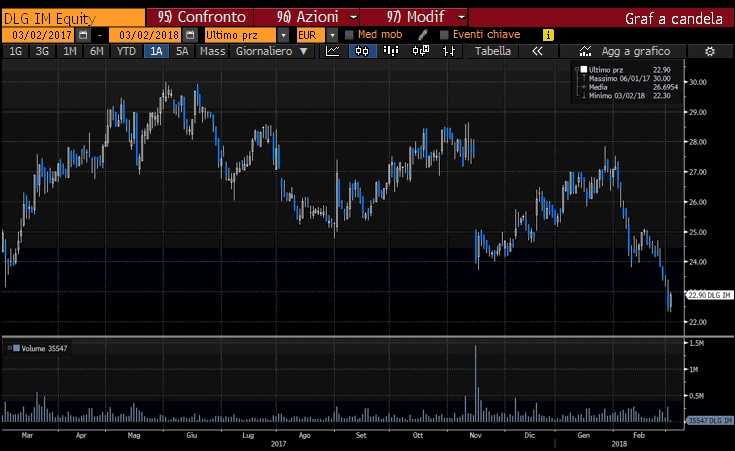Select the 1A time range tab
Screen dimensions: 735x451
point(156,51)
